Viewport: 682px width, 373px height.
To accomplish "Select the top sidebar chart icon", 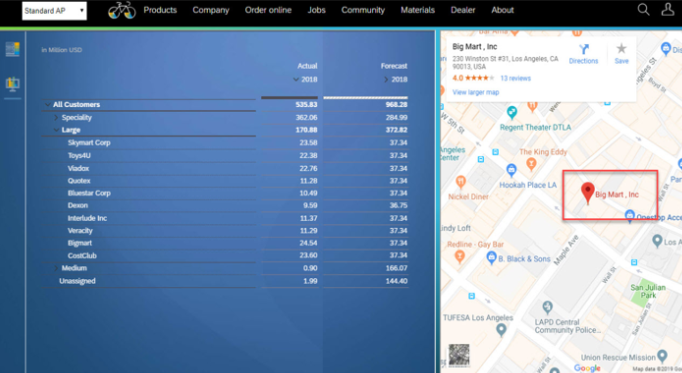I will (x=13, y=49).
